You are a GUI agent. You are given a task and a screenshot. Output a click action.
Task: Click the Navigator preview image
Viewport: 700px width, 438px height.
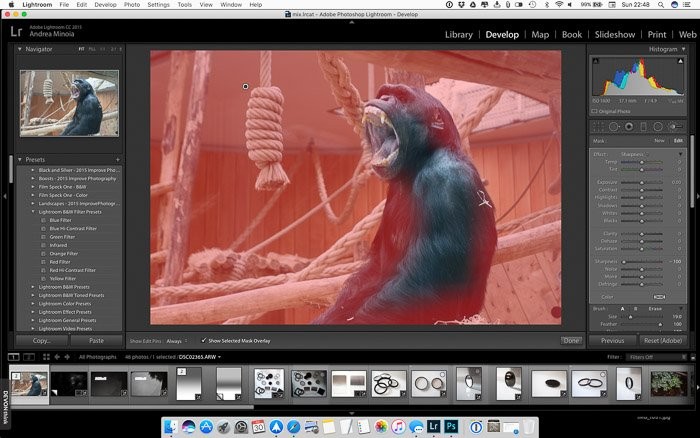[x=69, y=103]
